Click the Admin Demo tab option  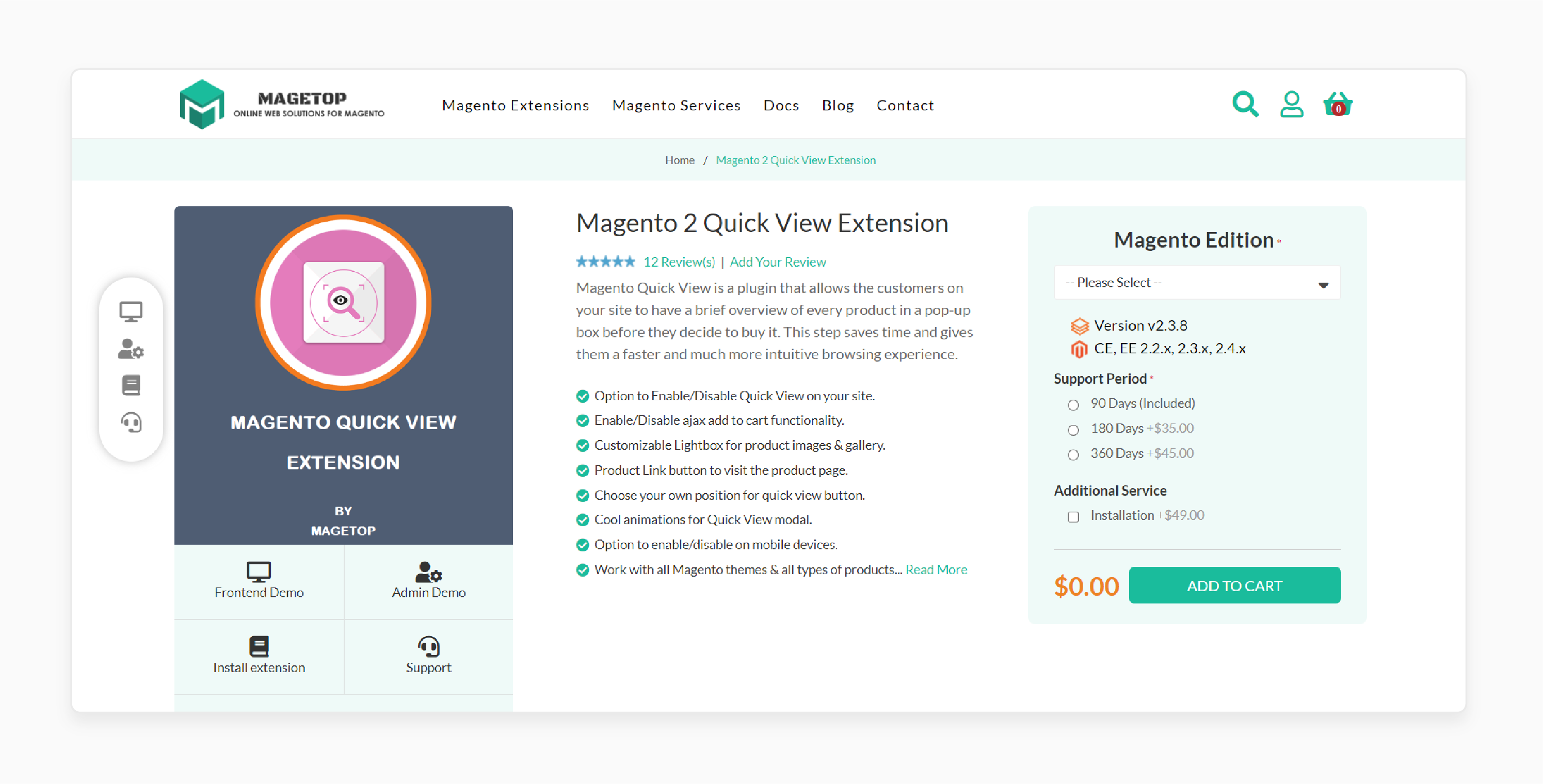pos(428,580)
